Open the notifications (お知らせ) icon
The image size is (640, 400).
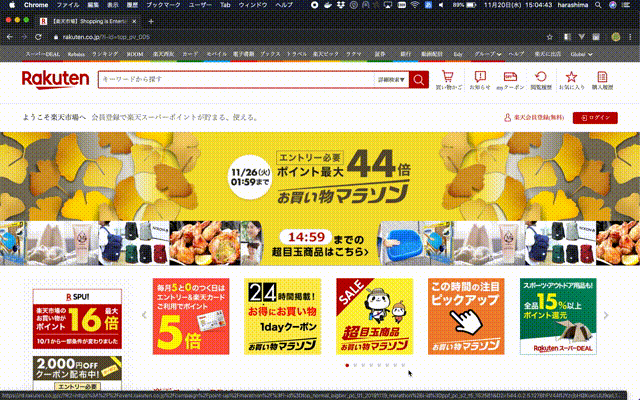pyautogui.click(x=480, y=80)
